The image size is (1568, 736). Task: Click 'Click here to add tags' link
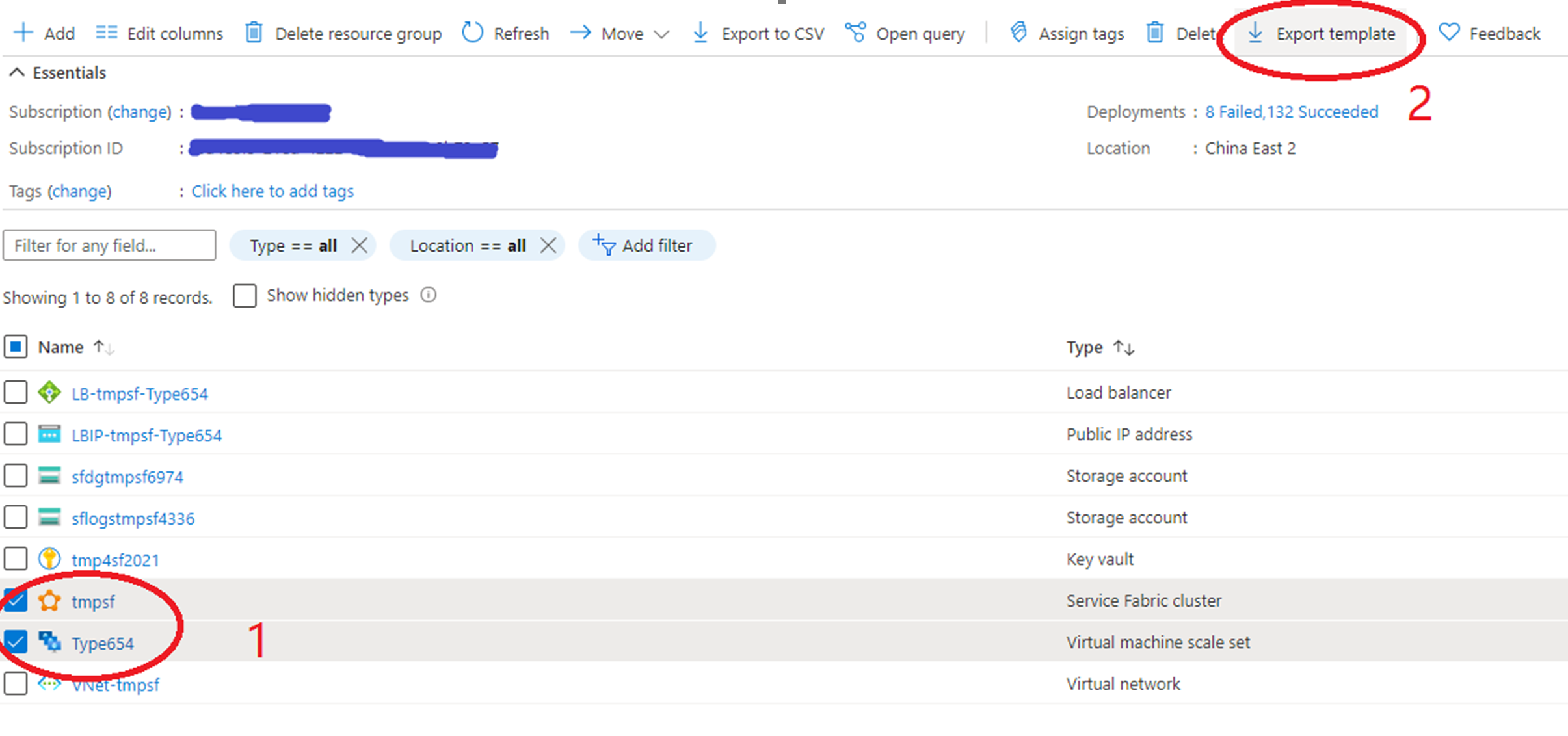[x=272, y=191]
